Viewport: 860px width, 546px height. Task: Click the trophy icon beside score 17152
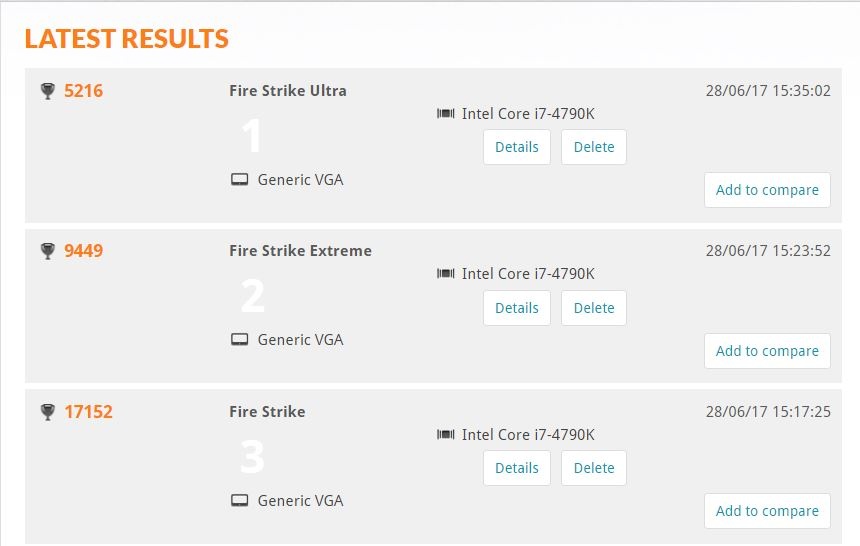47,412
